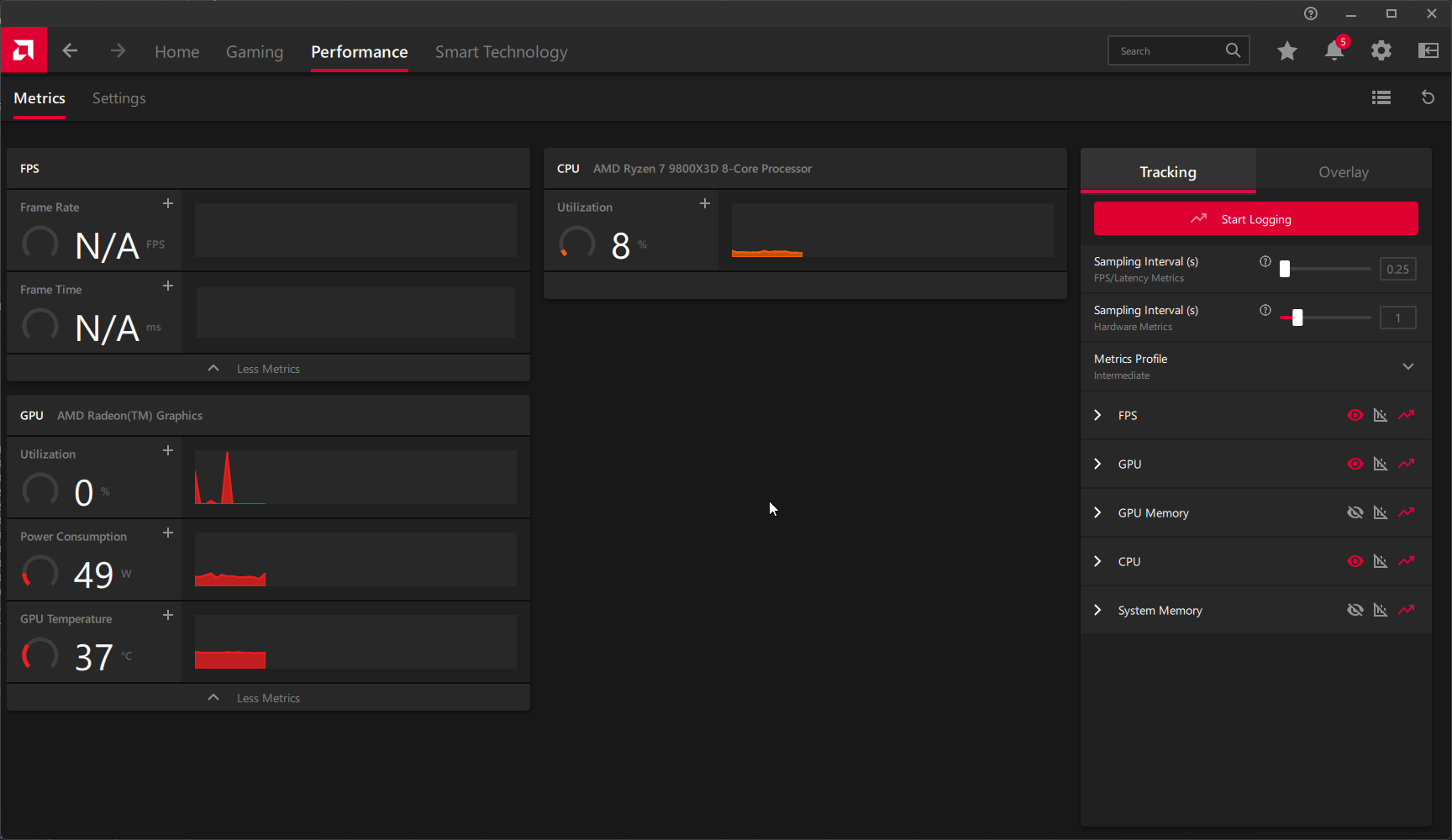Add Frame Rate metric with plus icon
The width and height of the screenshot is (1452, 840).
[x=168, y=203]
